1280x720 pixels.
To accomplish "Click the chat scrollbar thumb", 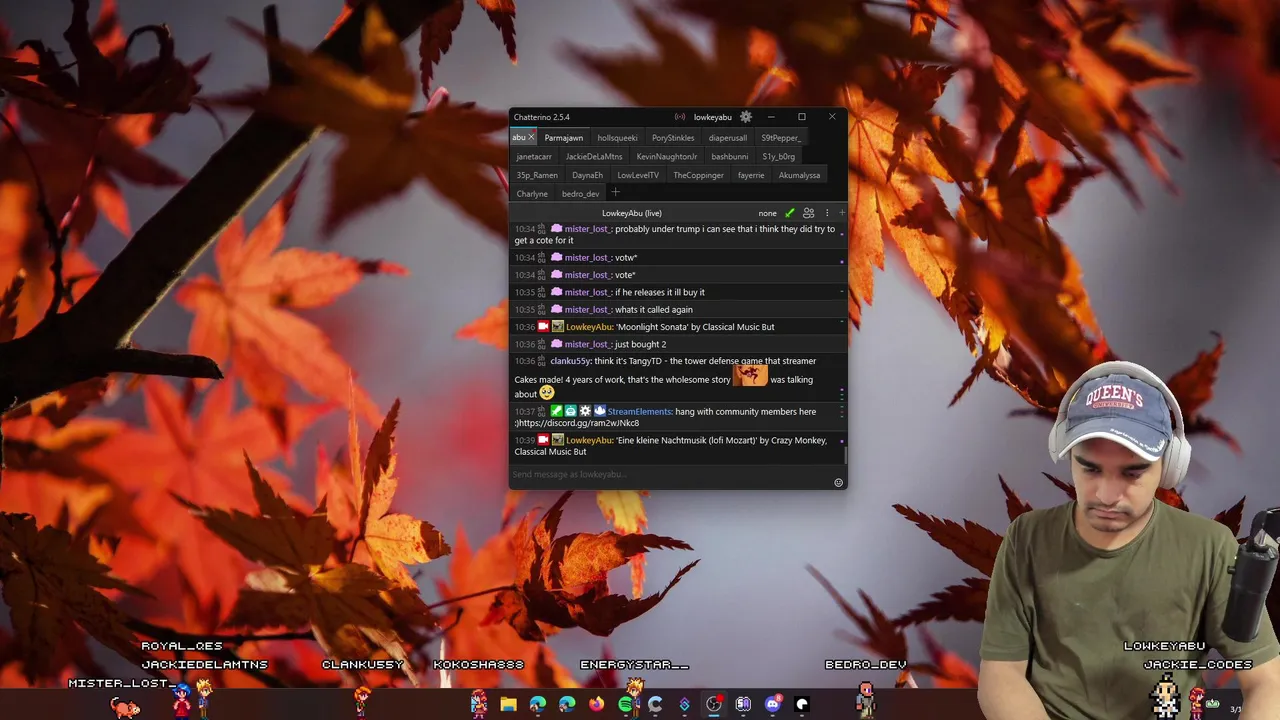I will [846, 456].
